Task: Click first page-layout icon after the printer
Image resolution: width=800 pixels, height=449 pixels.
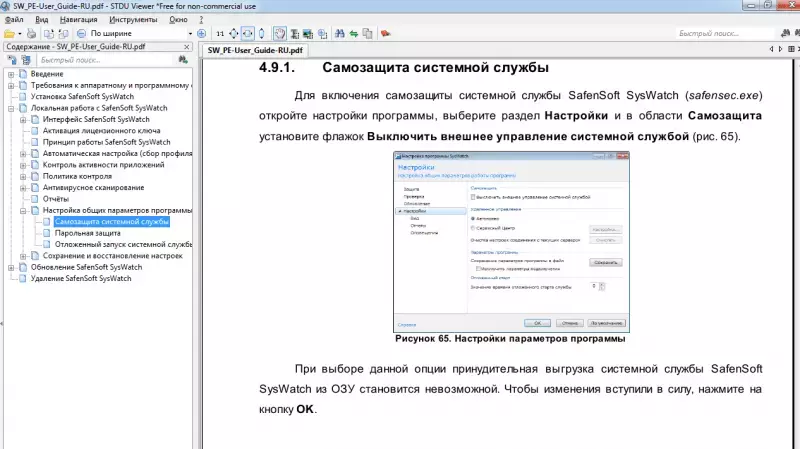Action: click(49, 34)
